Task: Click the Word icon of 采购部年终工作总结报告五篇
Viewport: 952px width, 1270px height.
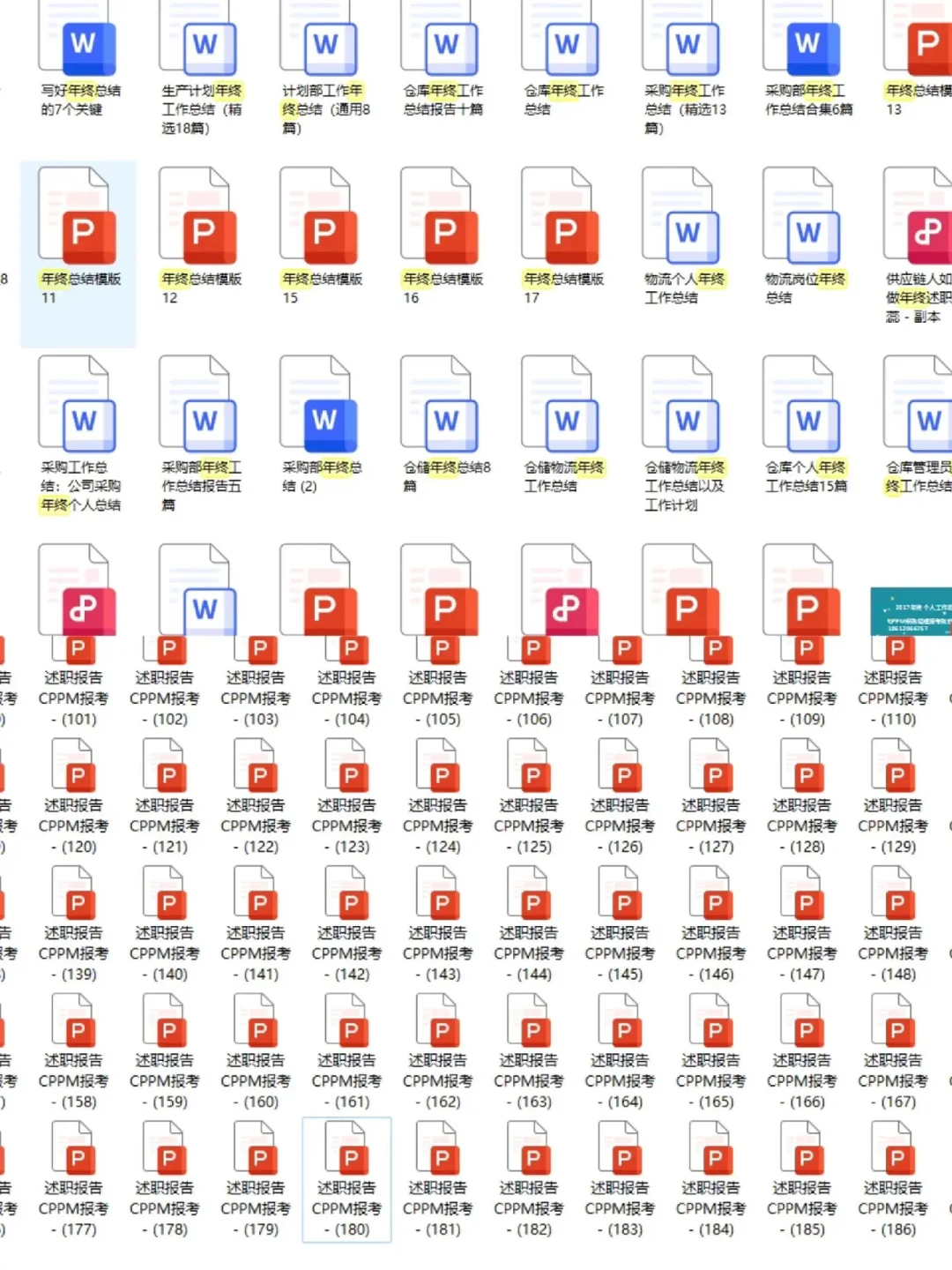Action: coord(198,404)
